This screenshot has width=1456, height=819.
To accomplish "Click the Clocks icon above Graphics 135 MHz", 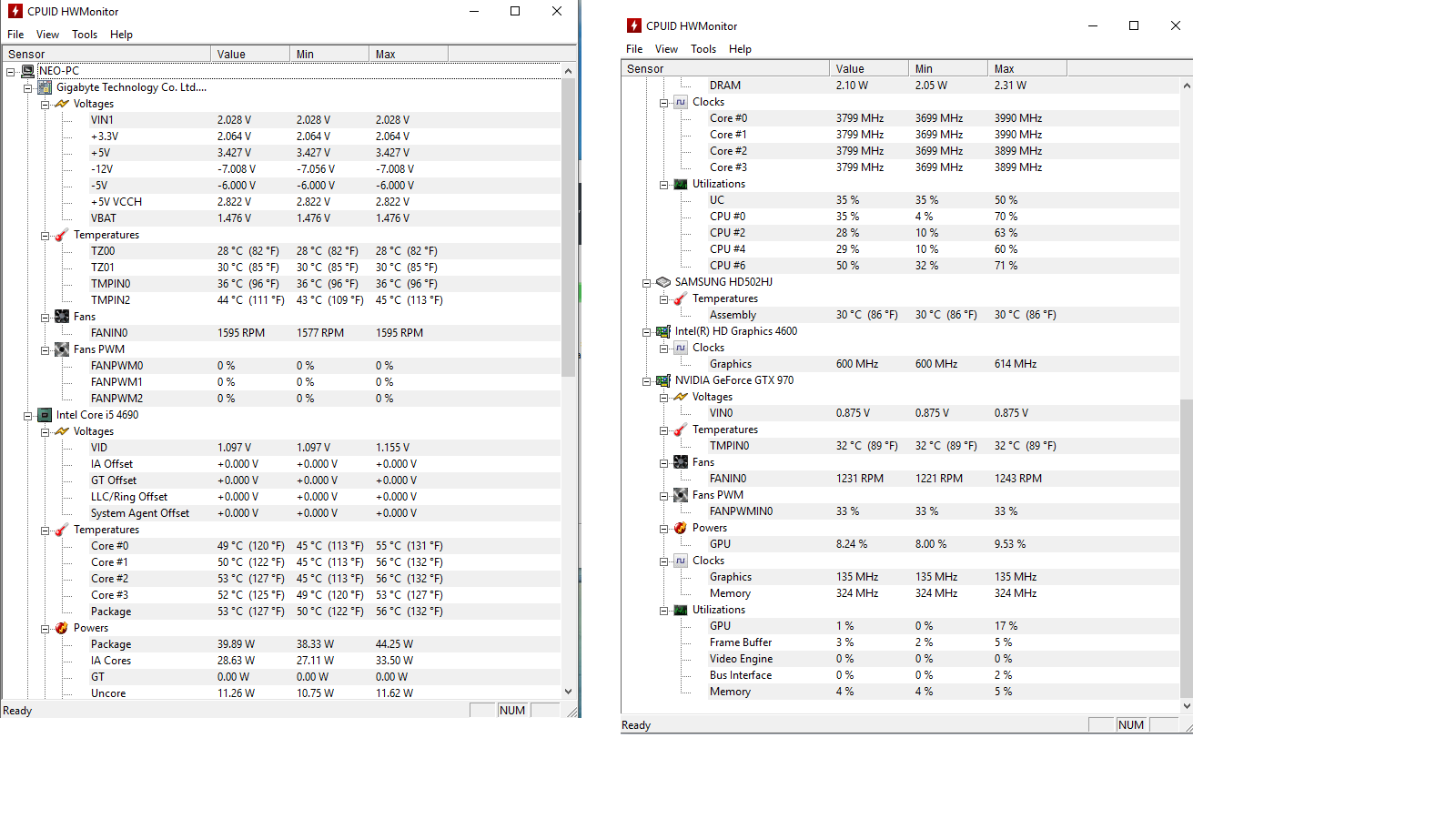I will point(681,561).
